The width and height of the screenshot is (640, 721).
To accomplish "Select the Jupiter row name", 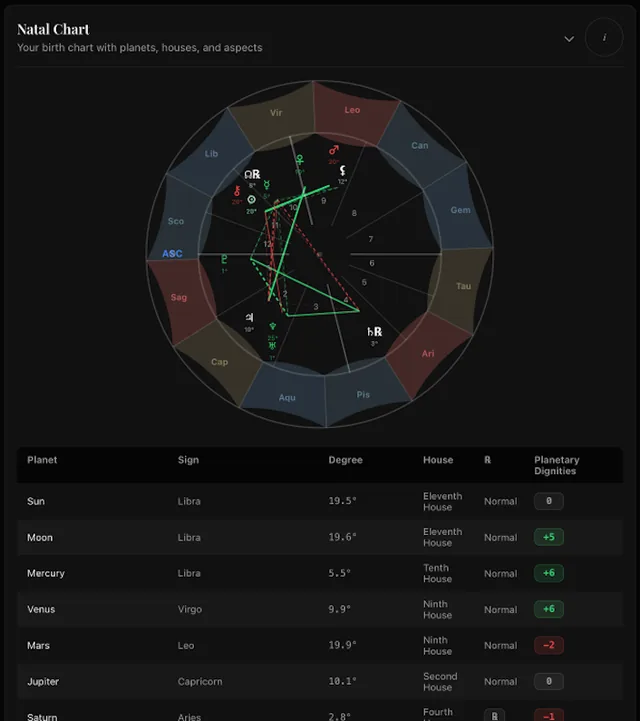I will [x=43, y=681].
